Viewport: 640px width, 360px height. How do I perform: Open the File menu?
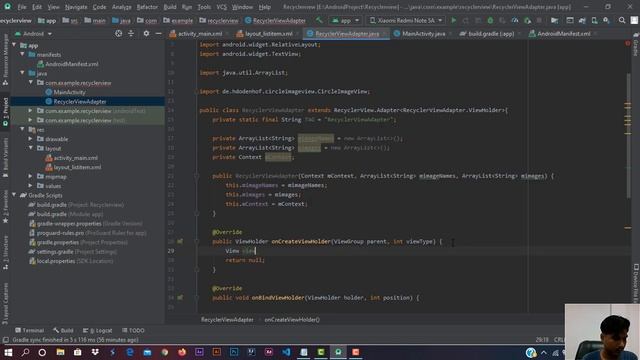click(22, 7)
